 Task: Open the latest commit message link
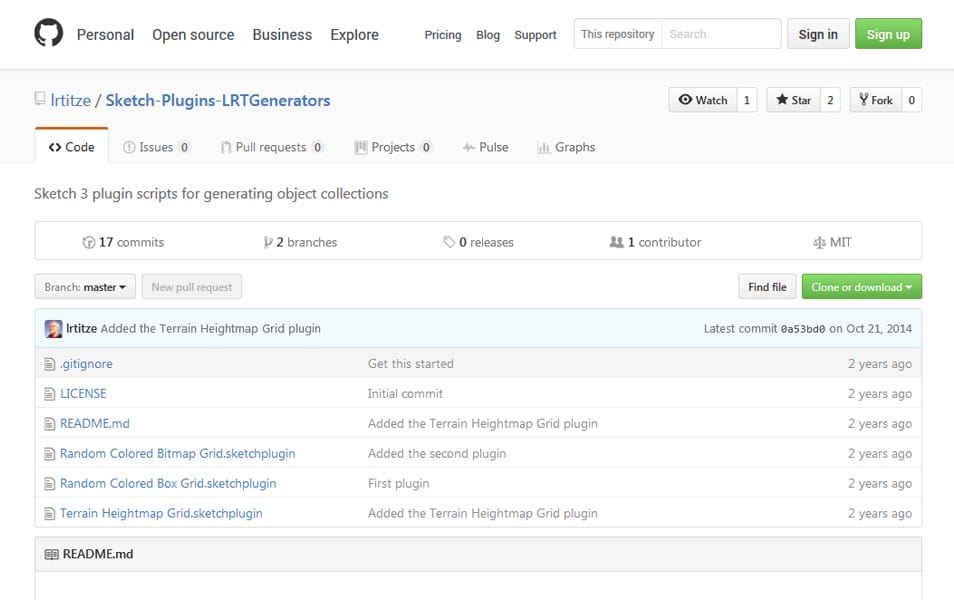click(x=211, y=329)
